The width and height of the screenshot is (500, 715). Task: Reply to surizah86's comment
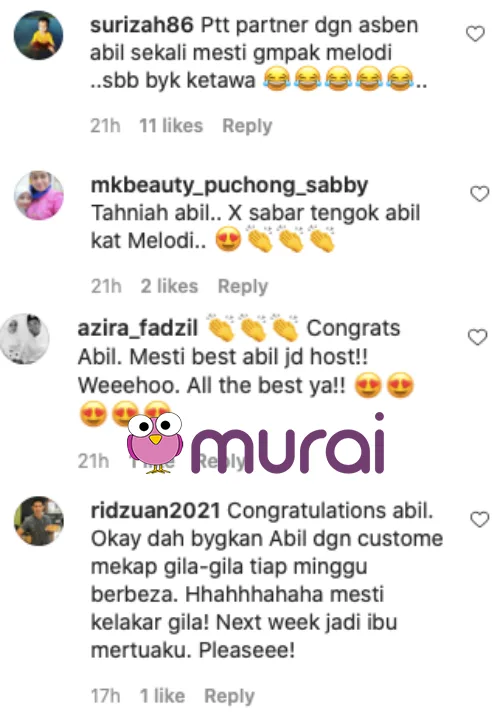[247, 126]
